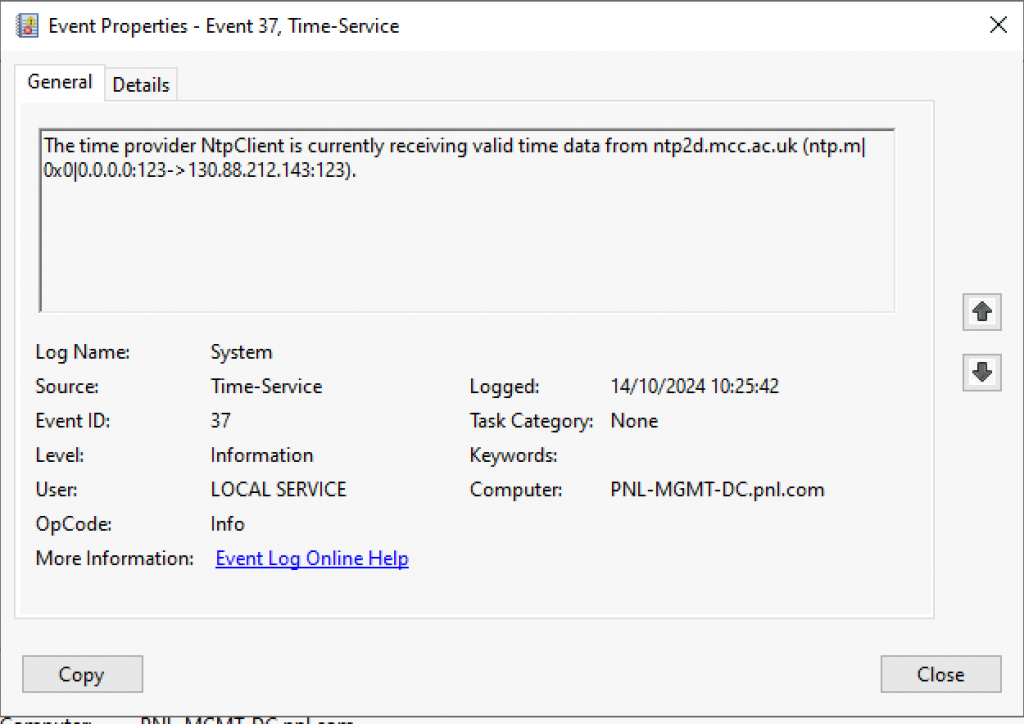The image size is (1024, 724).
Task: Click the Source value Time-Service
Action: [x=266, y=386]
